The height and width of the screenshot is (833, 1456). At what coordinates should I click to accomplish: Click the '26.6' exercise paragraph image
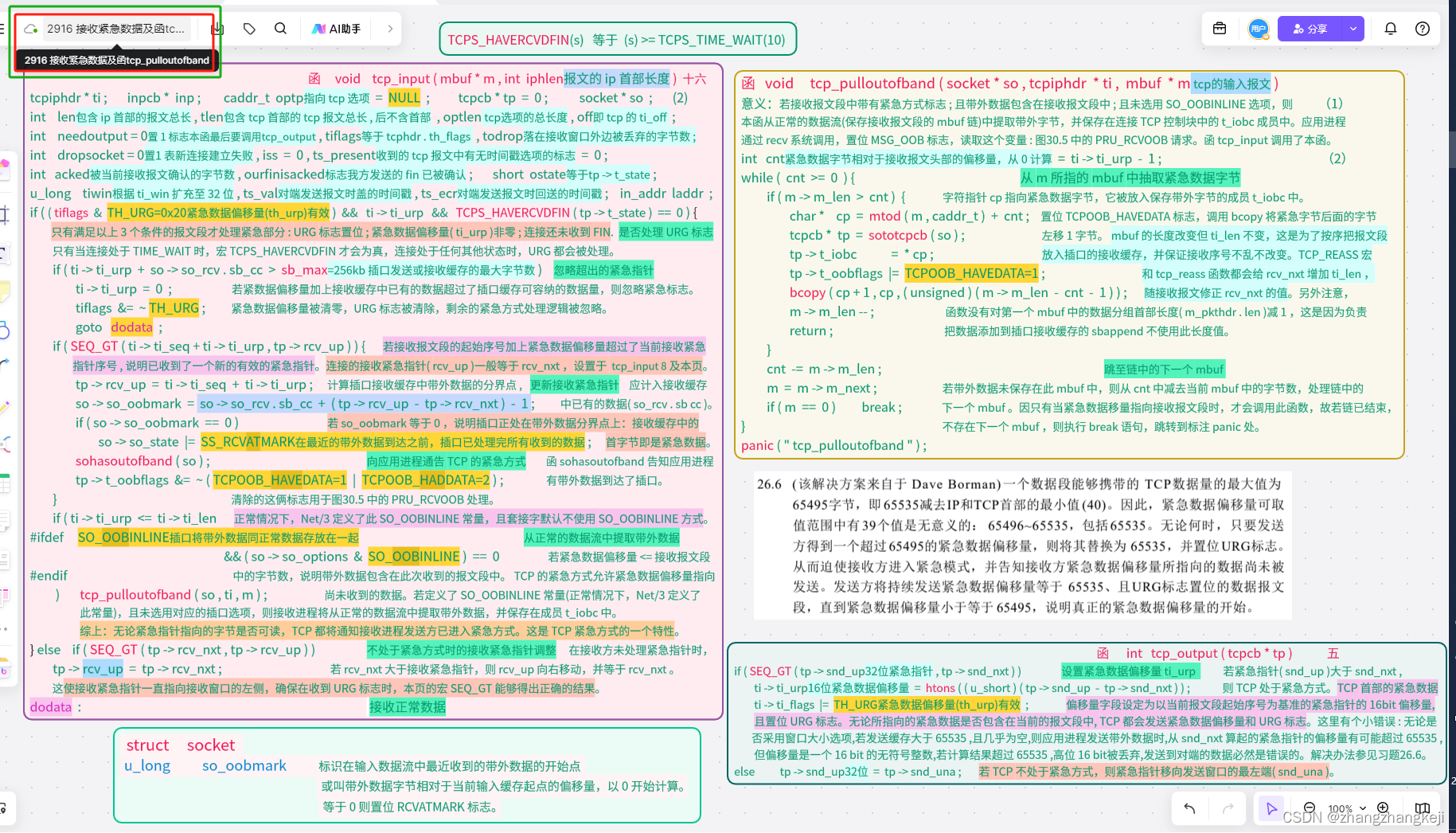coord(1022,546)
